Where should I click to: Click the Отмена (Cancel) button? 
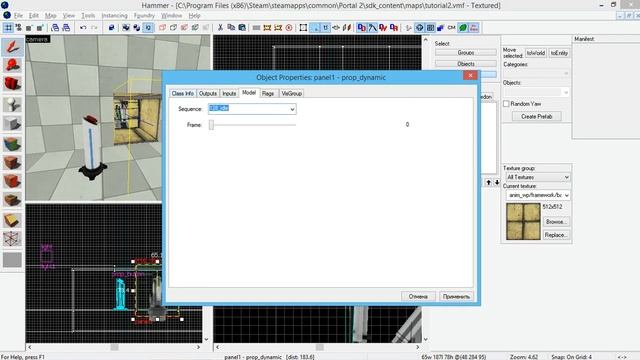pyautogui.click(x=418, y=296)
